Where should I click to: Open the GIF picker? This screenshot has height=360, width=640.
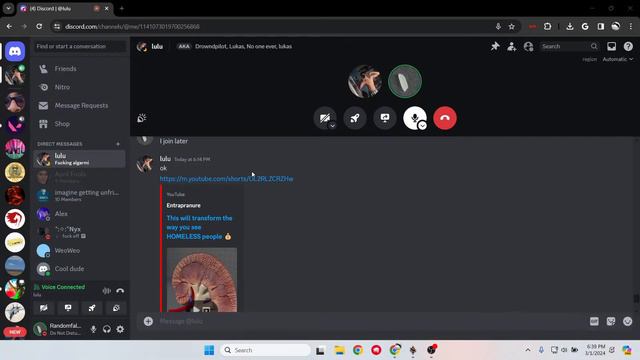click(x=594, y=322)
